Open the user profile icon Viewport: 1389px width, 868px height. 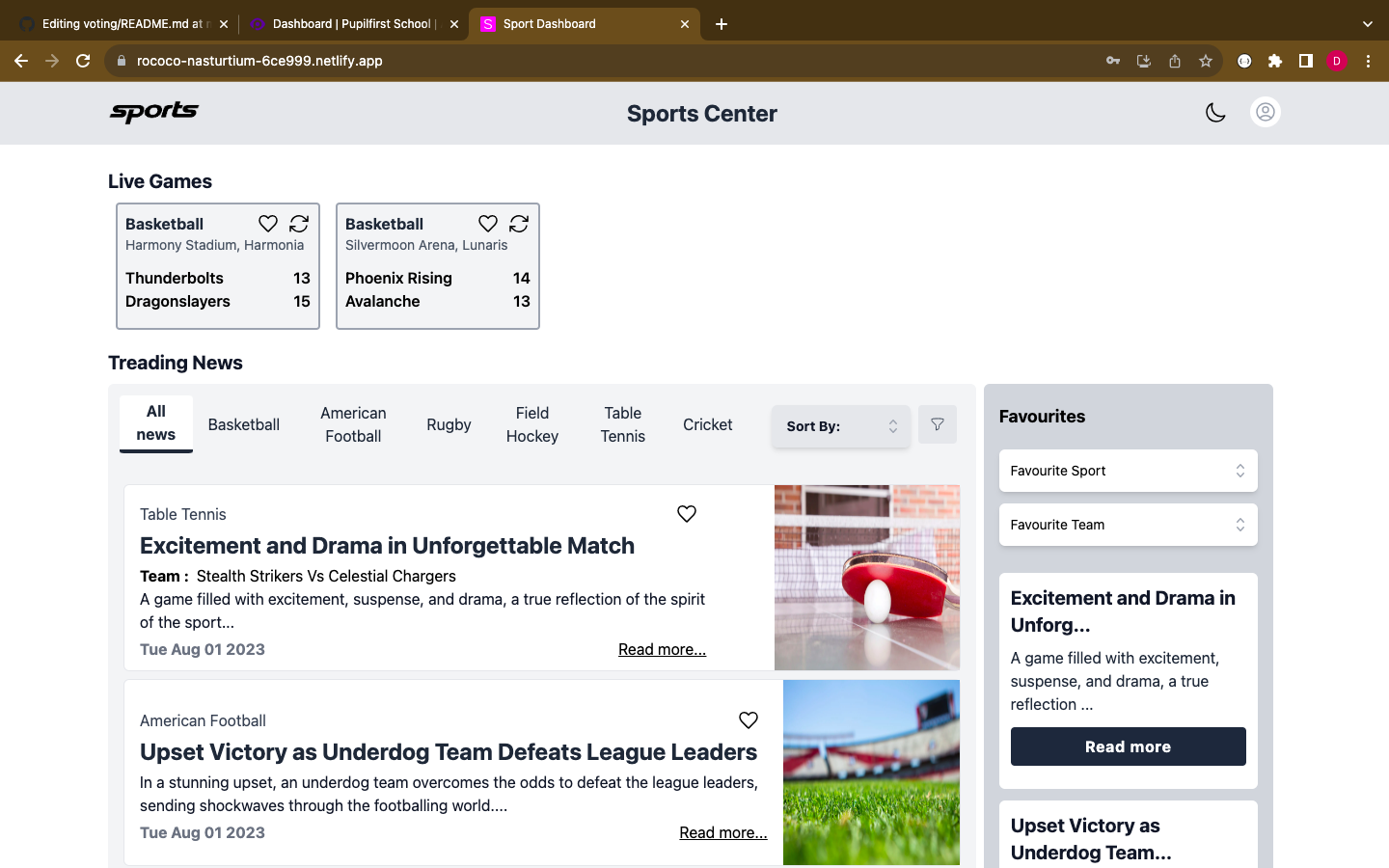pos(1265,112)
